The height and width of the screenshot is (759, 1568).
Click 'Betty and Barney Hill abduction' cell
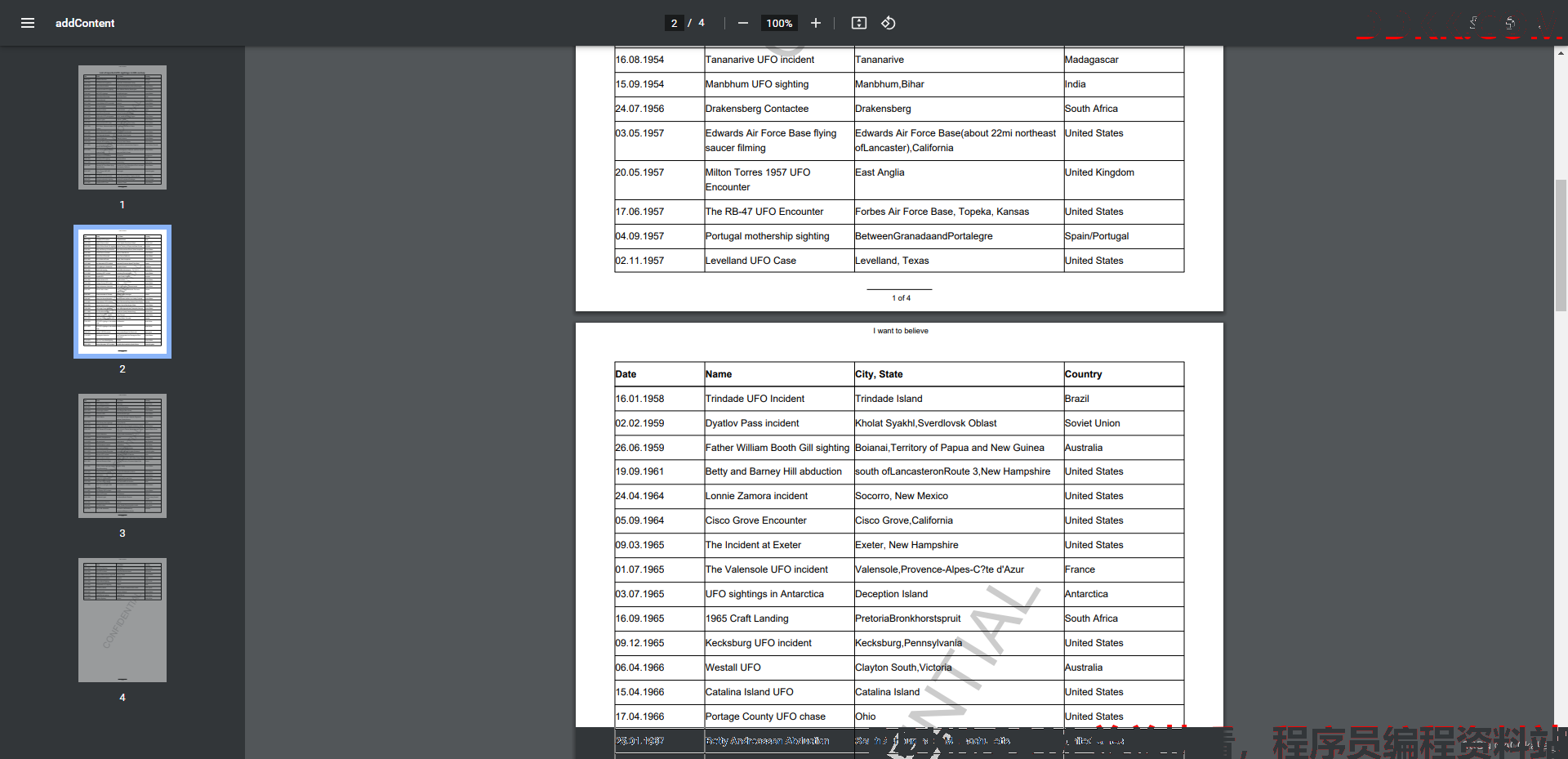point(779,471)
